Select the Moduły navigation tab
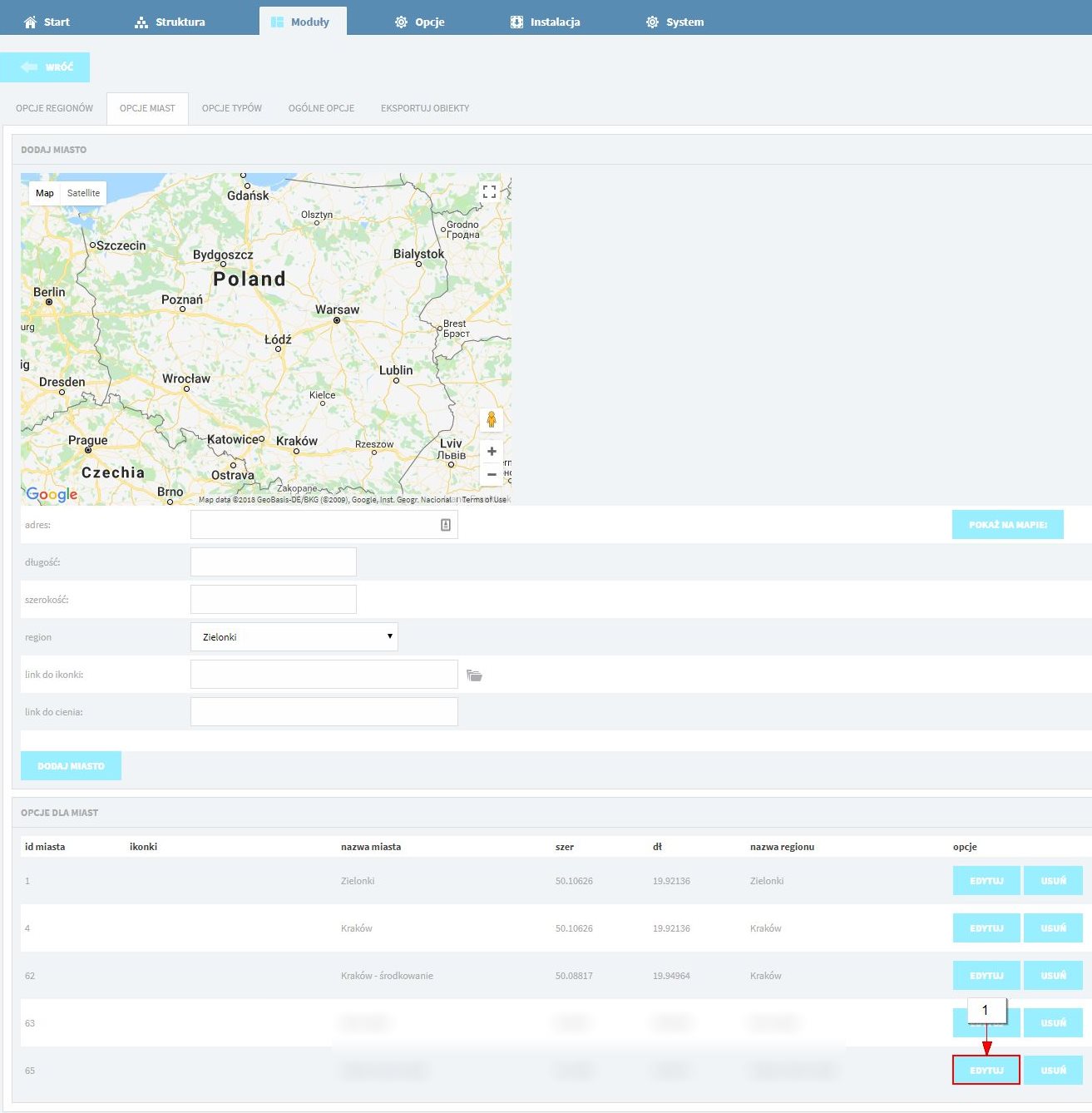The image size is (1092, 1113). coord(303,22)
